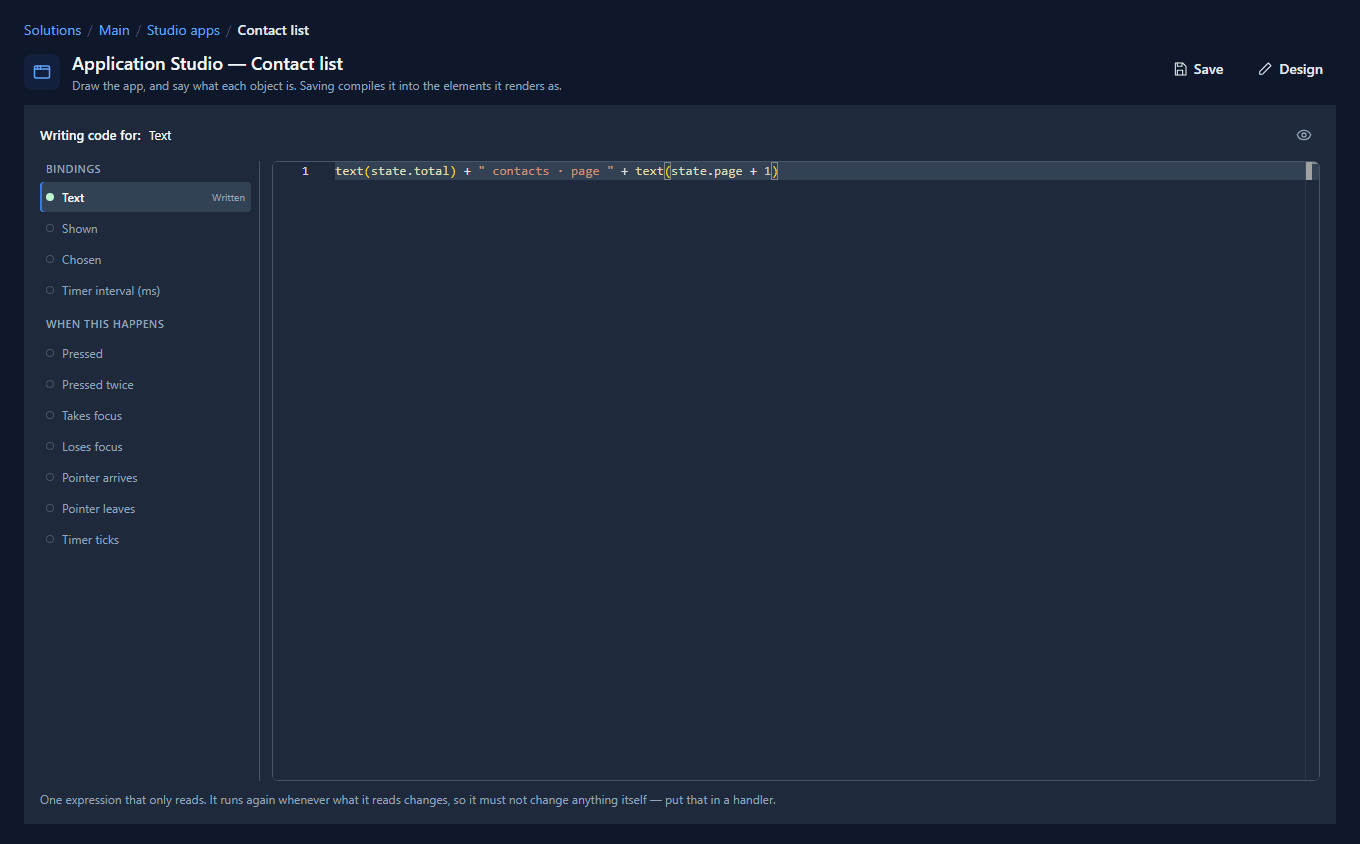Click the WHEN THIS HAPPENS section header
Image resolution: width=1360 pixels, height=844 pixels.
click(105, 324)
